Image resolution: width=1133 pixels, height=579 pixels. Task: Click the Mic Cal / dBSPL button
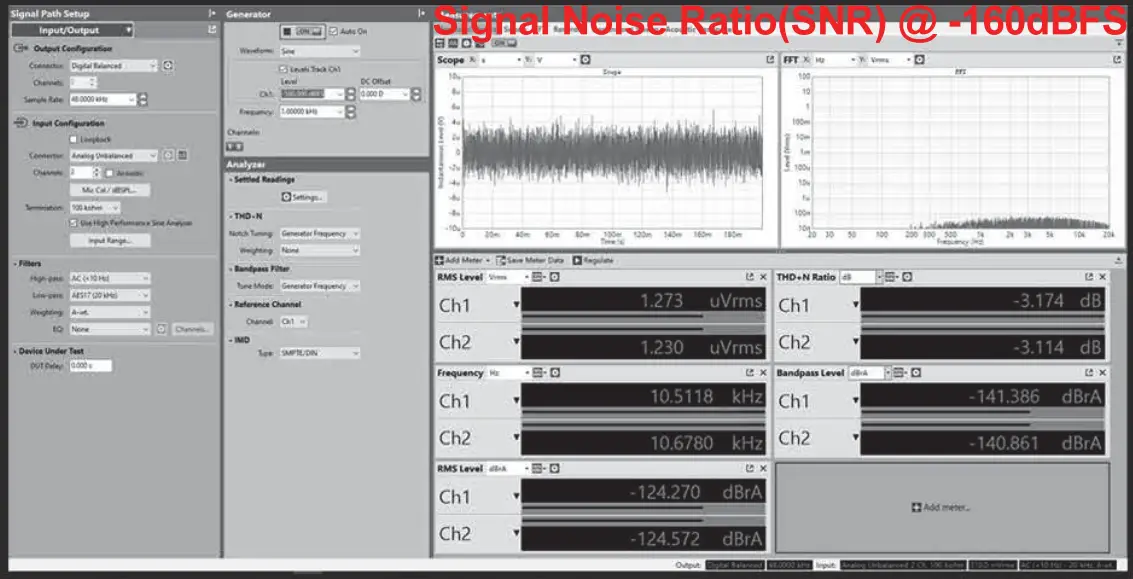[110, 190]
